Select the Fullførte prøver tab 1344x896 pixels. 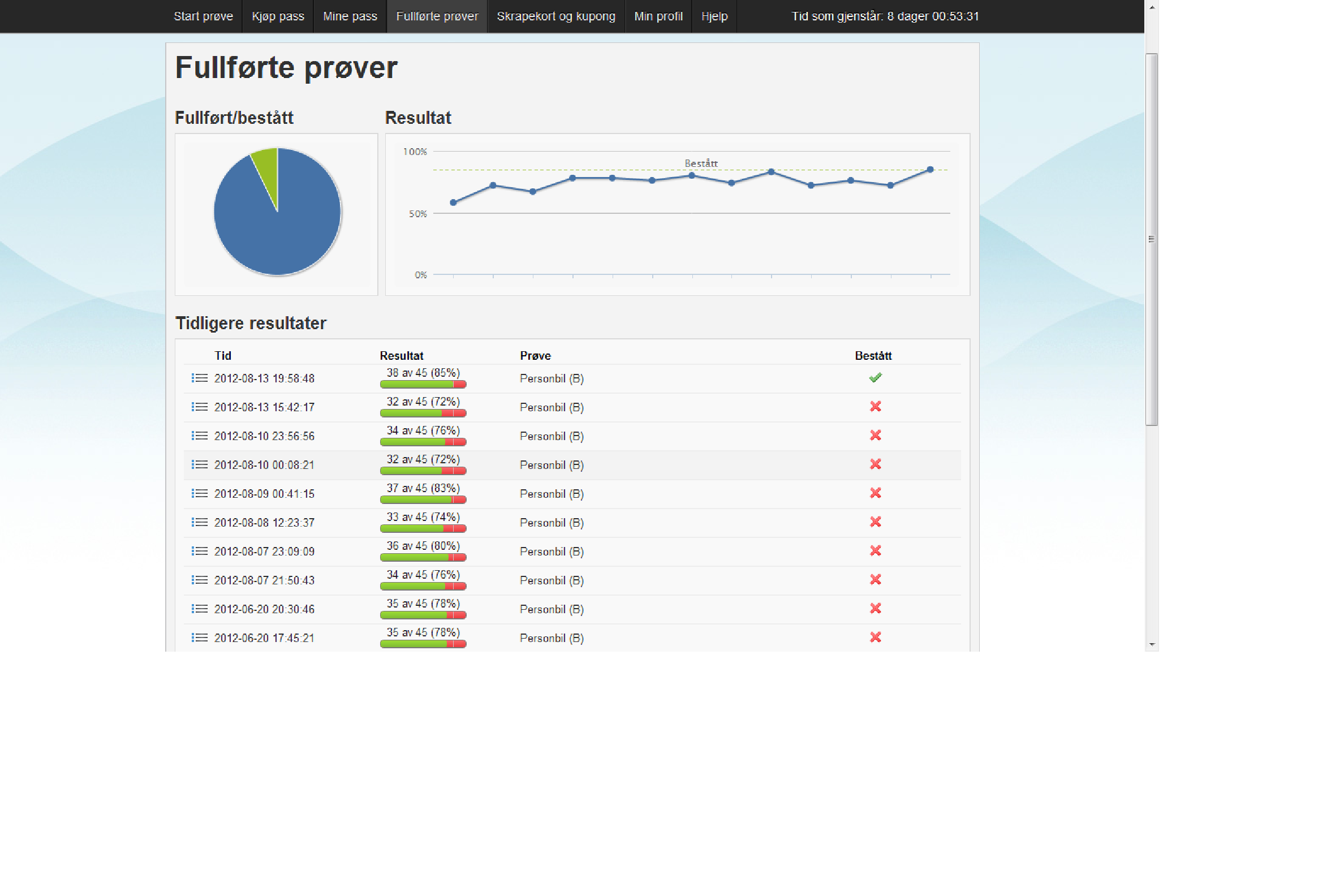click(437, 16)
